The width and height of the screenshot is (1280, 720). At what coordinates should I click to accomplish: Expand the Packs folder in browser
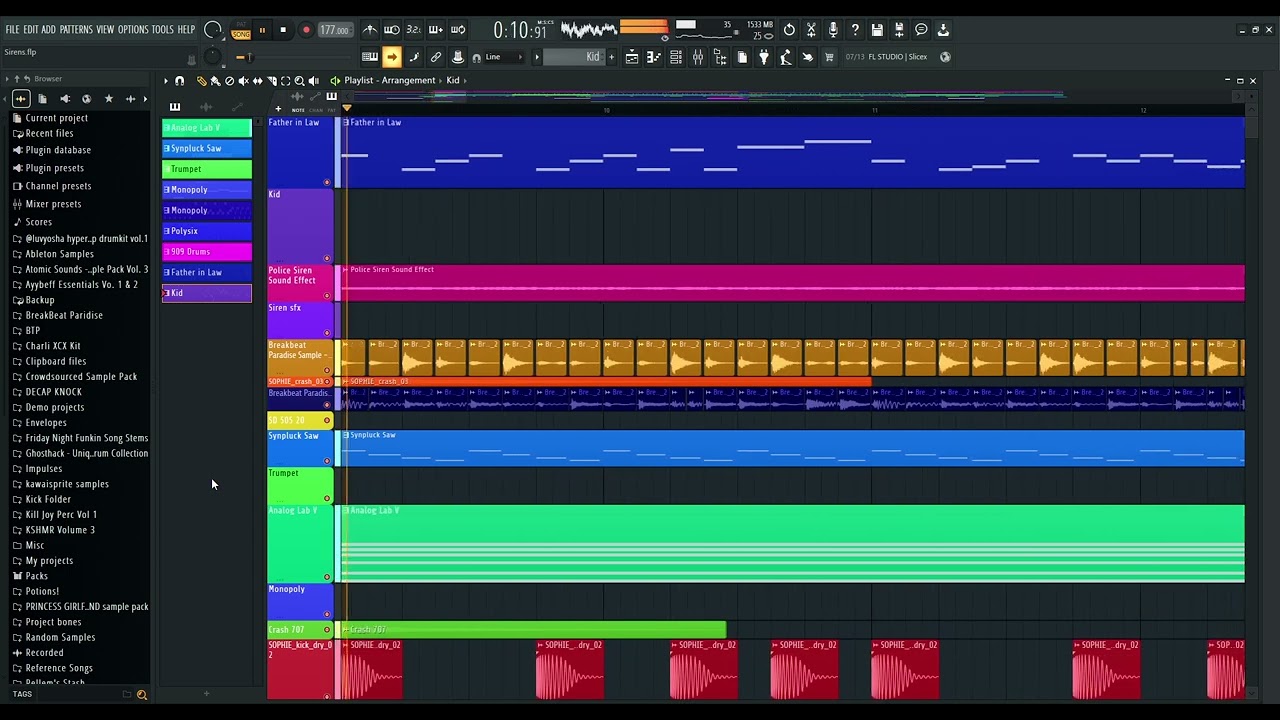[x=36, y=576]
